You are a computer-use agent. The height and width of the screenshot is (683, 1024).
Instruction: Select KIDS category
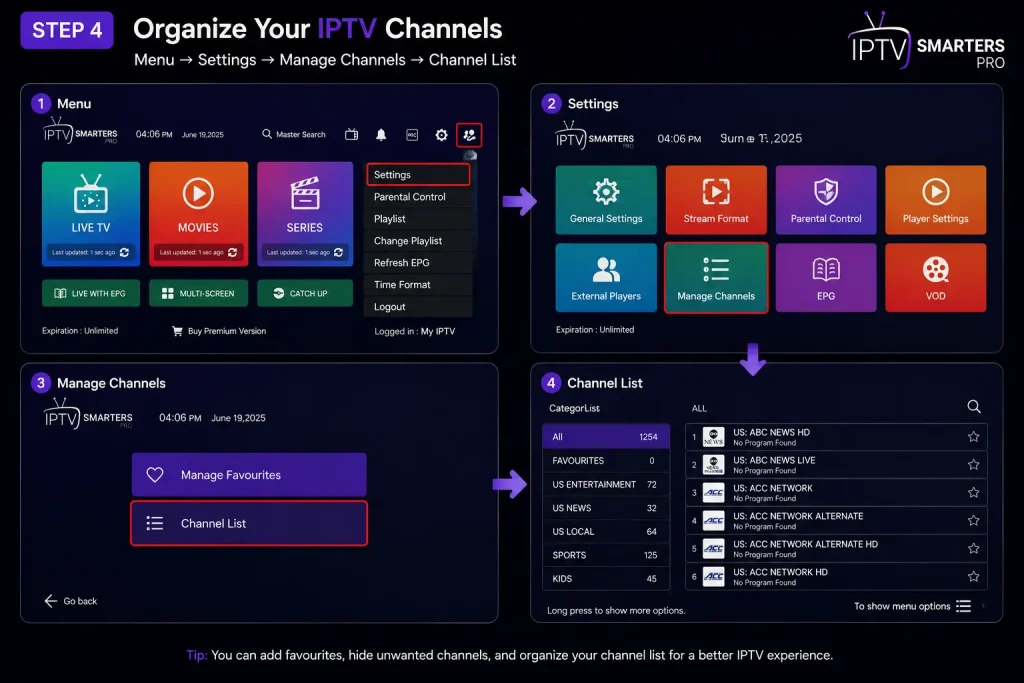(x=606, y=579)
